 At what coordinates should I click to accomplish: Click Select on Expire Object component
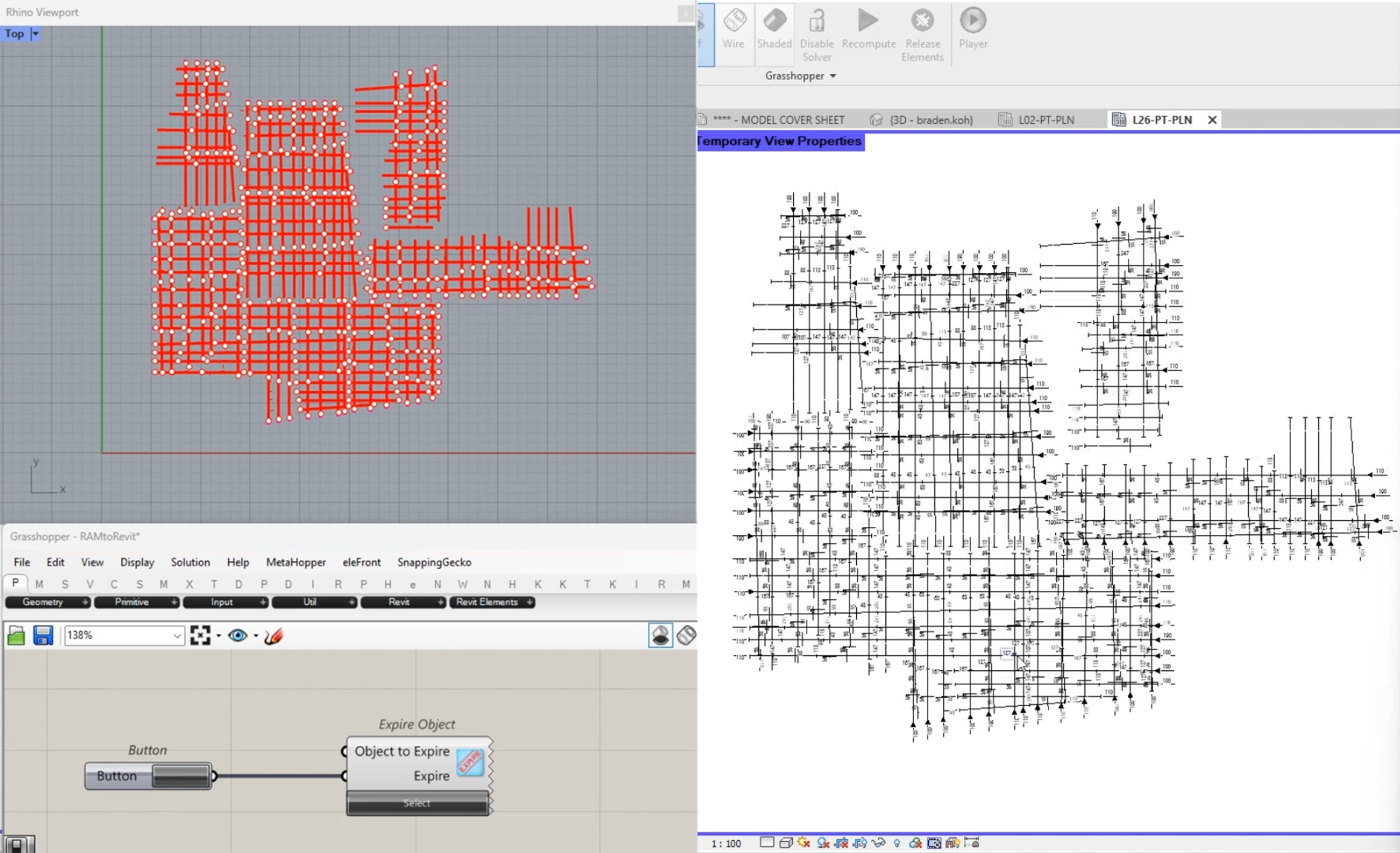(x=417, y=803)
